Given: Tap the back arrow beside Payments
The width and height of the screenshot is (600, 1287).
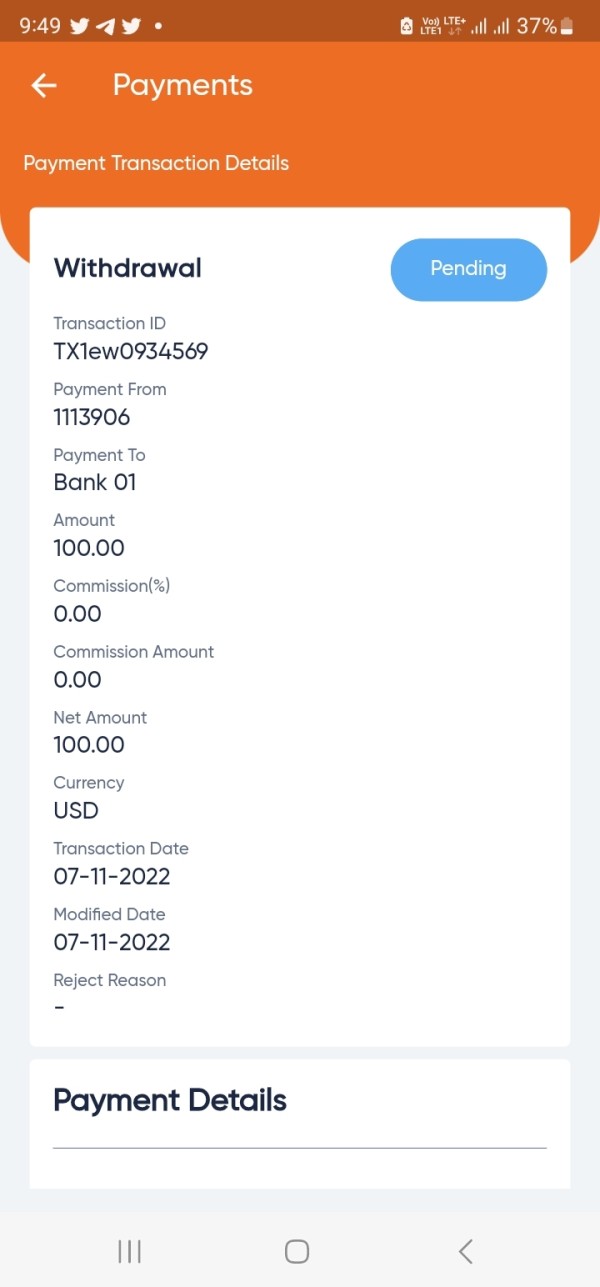Looking at the screenshot, I should 44,86.
